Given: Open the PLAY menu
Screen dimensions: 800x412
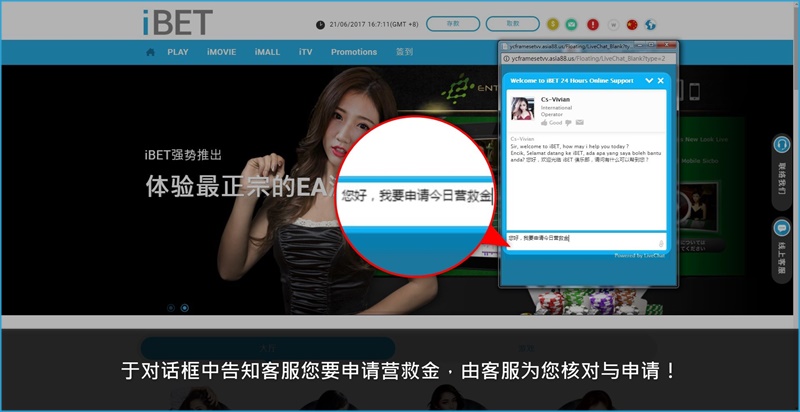Looking at the screenshot, I should (178, 52).
